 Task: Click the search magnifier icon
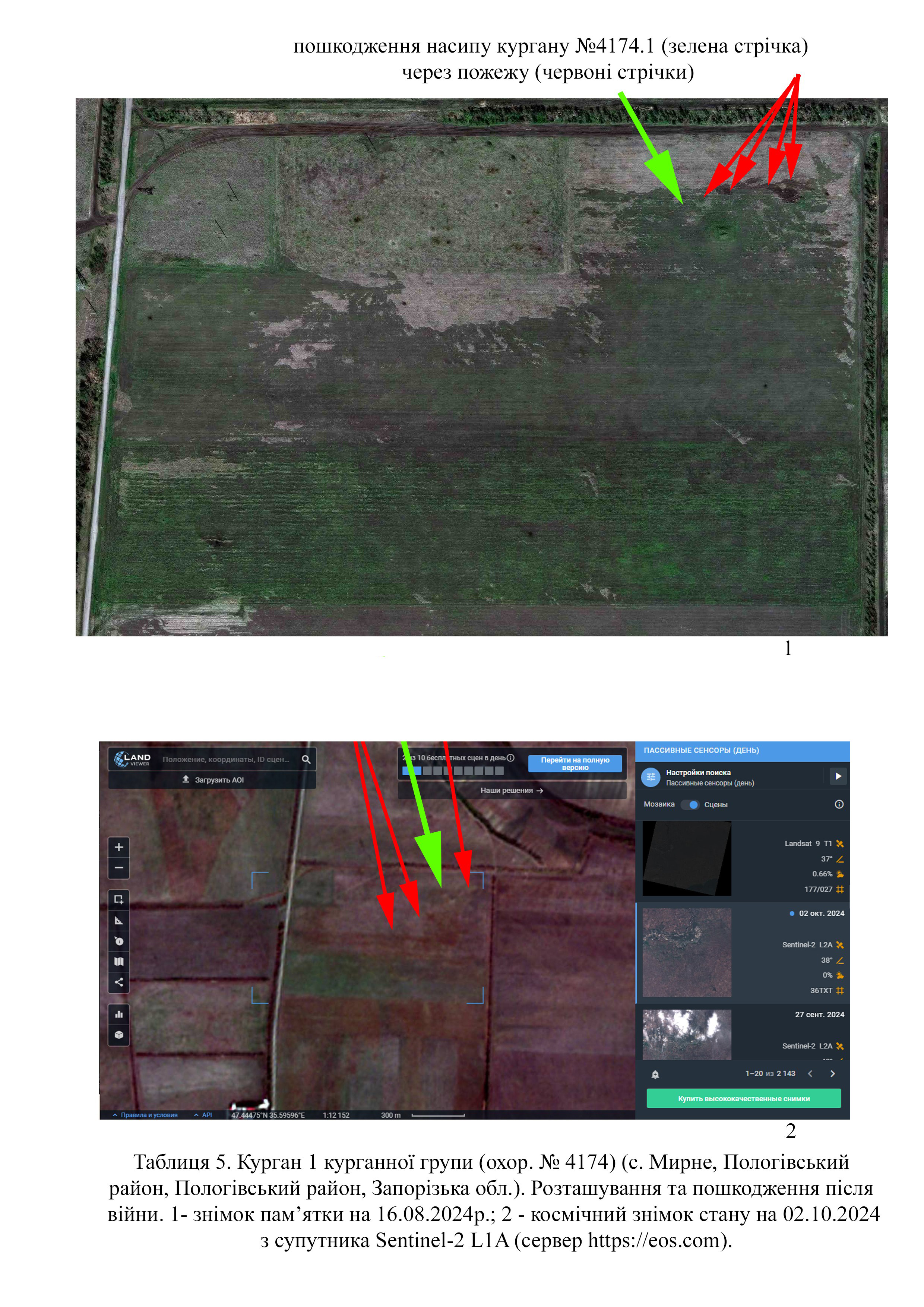[306, 759]
